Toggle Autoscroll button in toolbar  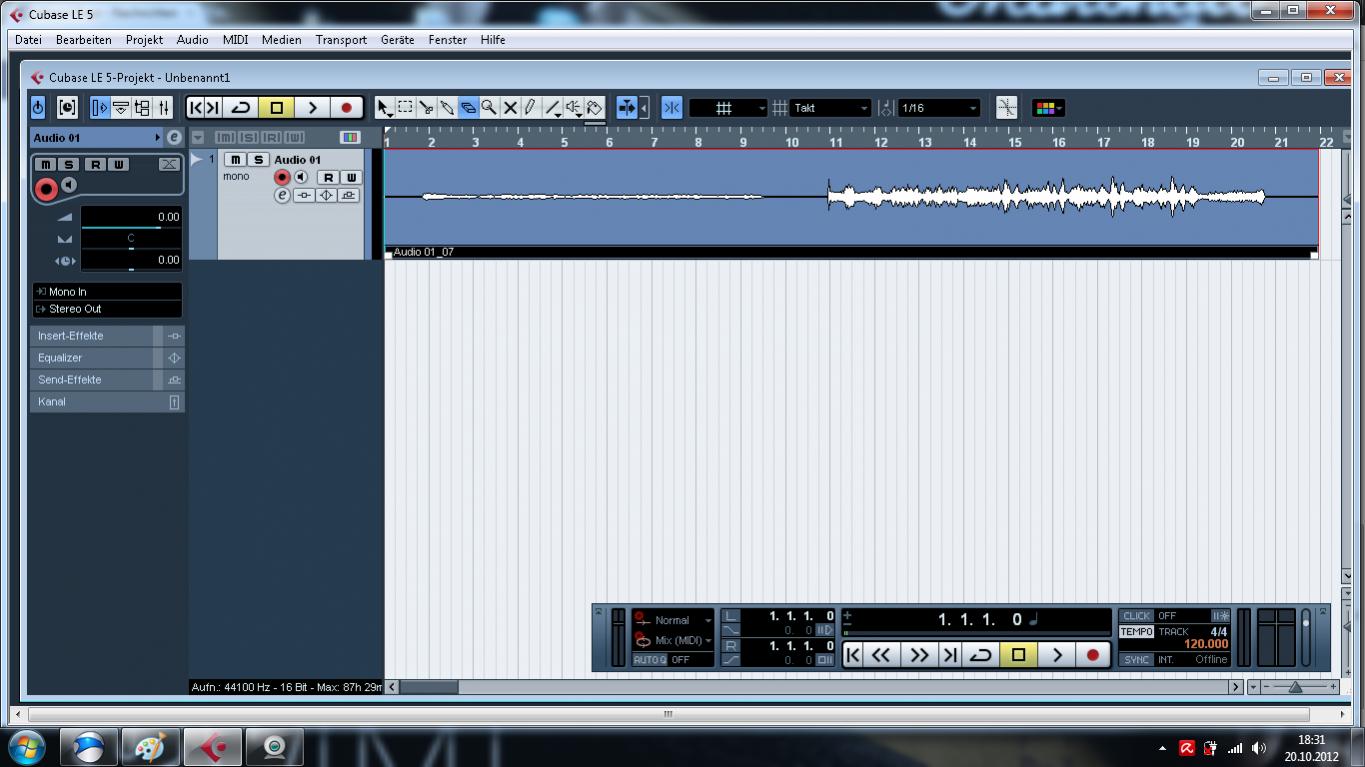[x=626, y=107]
